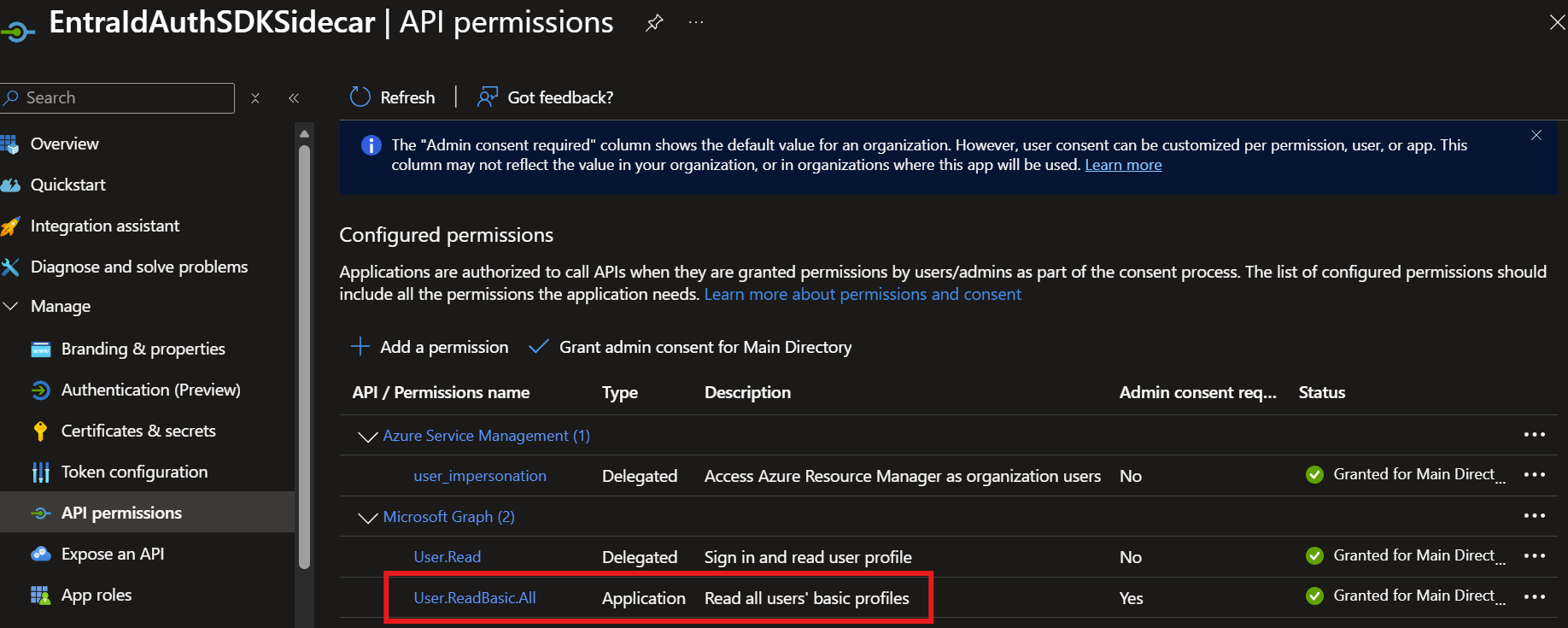The width and height of the screenshot is (1568, 628).
Task: Open more options for the user_impersonation row
Action: (x=1535, y=475)
